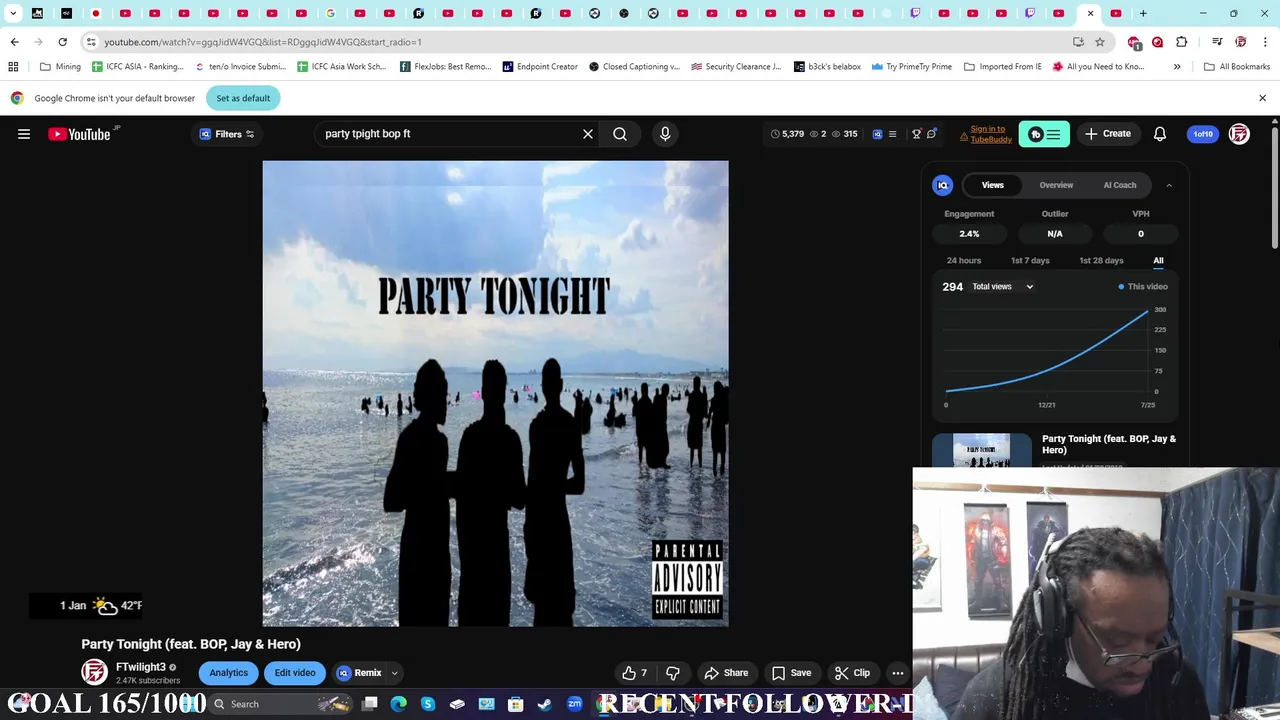Reload the page

click(x=62, y=42)
